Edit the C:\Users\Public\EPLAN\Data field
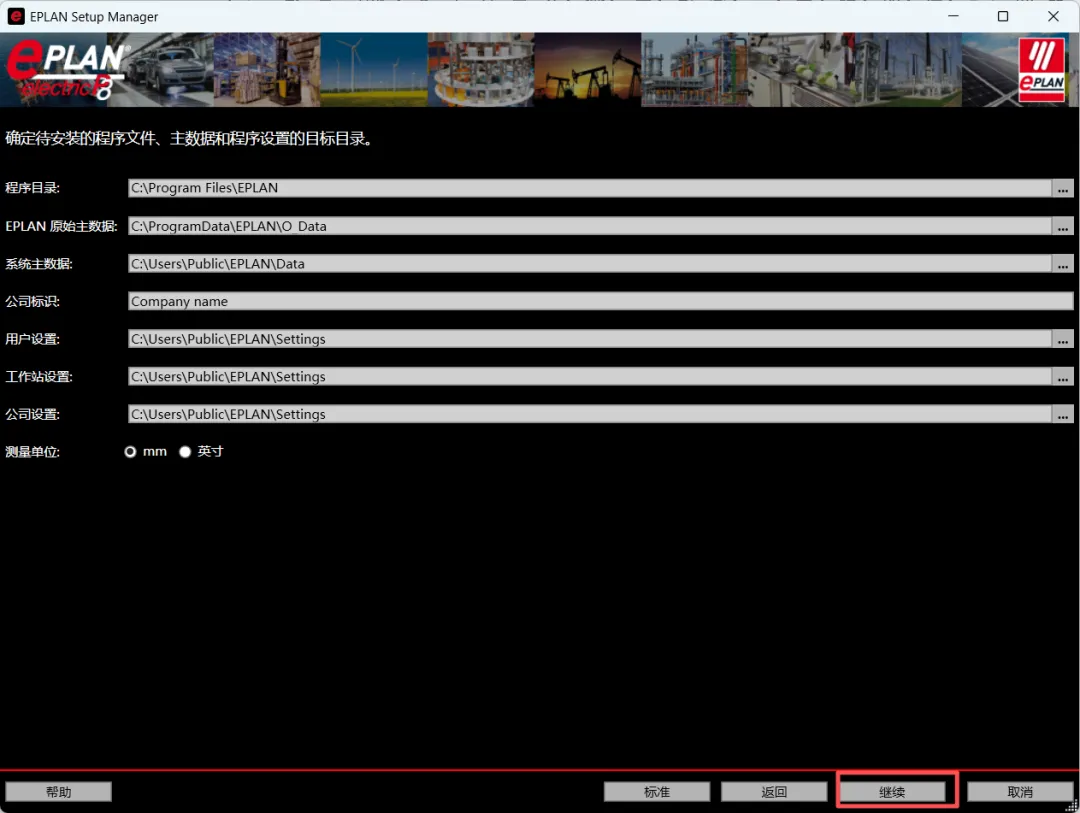This screenshot has width=1080, height=813. point(590,264)
